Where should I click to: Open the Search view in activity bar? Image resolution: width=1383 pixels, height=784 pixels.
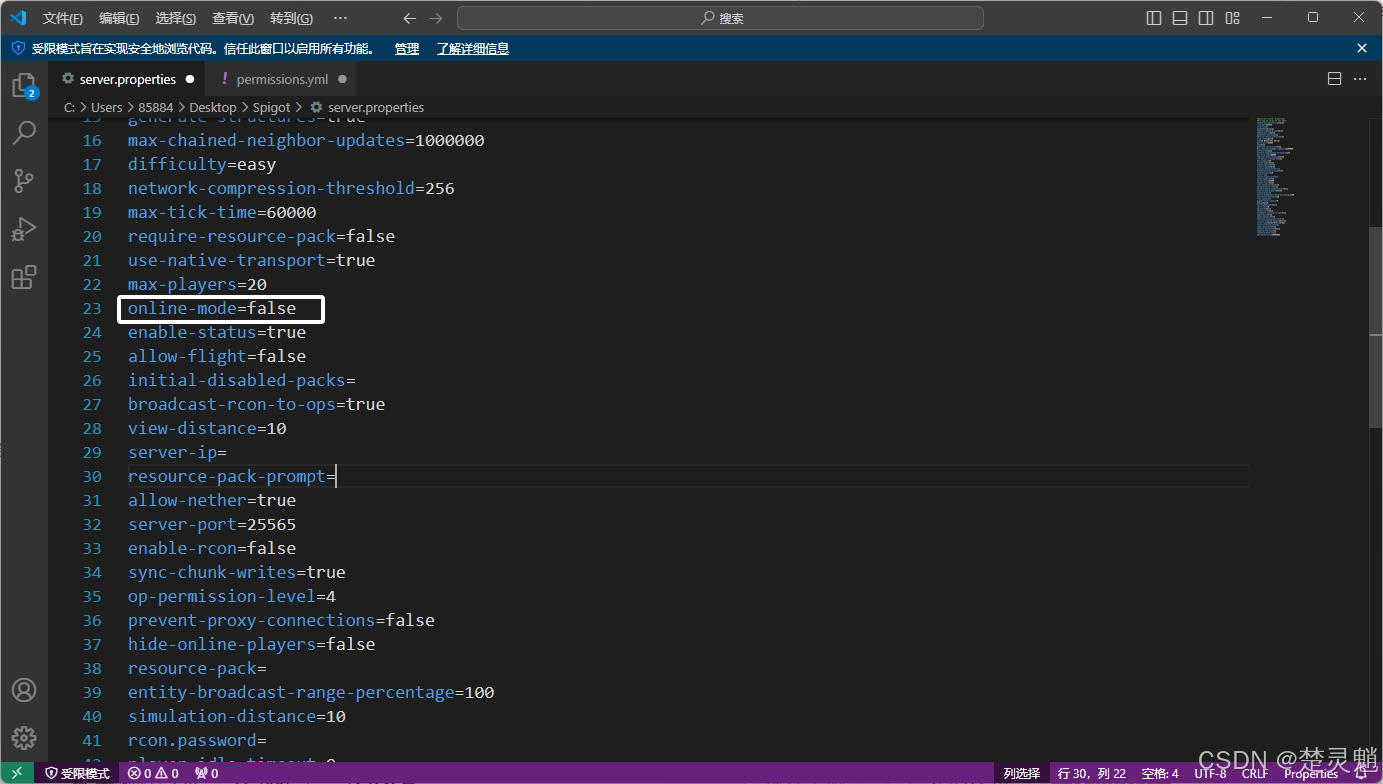pyautogui.click(x=24, y=133)
